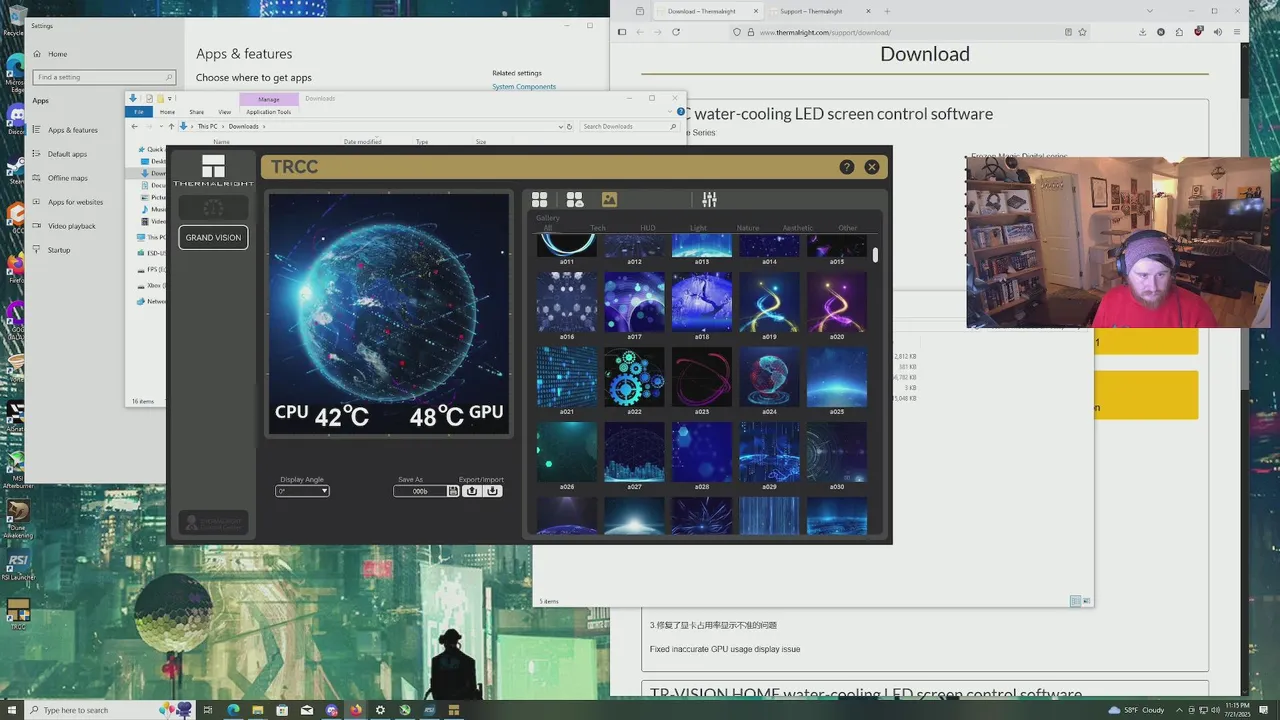This screenshot has height=720, width=1280.
Task: Select the Aesthetic gallery category tab
Action: pyautogui.click(x=798, y=228)
